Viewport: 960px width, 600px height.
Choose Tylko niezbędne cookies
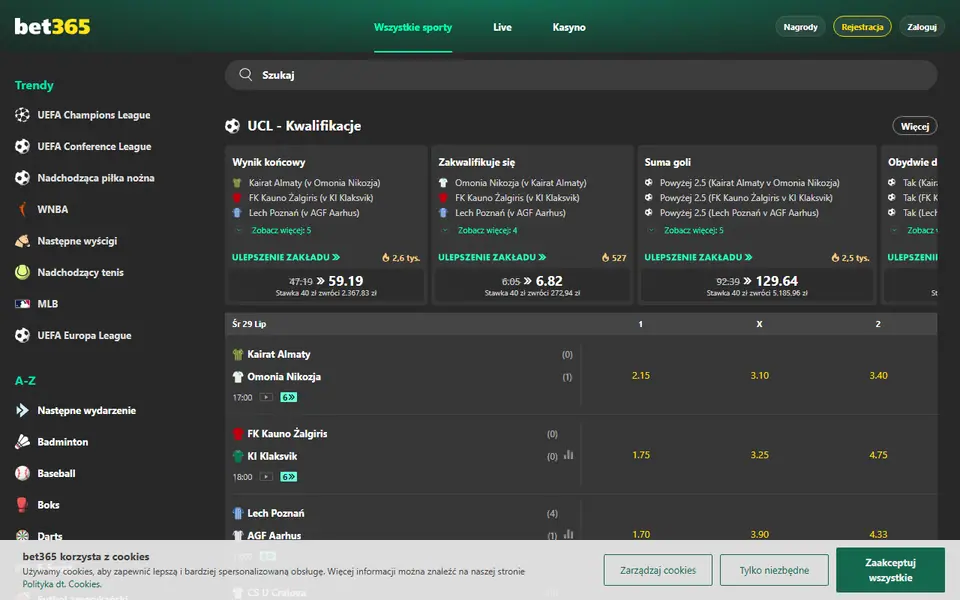coord(774,570)
